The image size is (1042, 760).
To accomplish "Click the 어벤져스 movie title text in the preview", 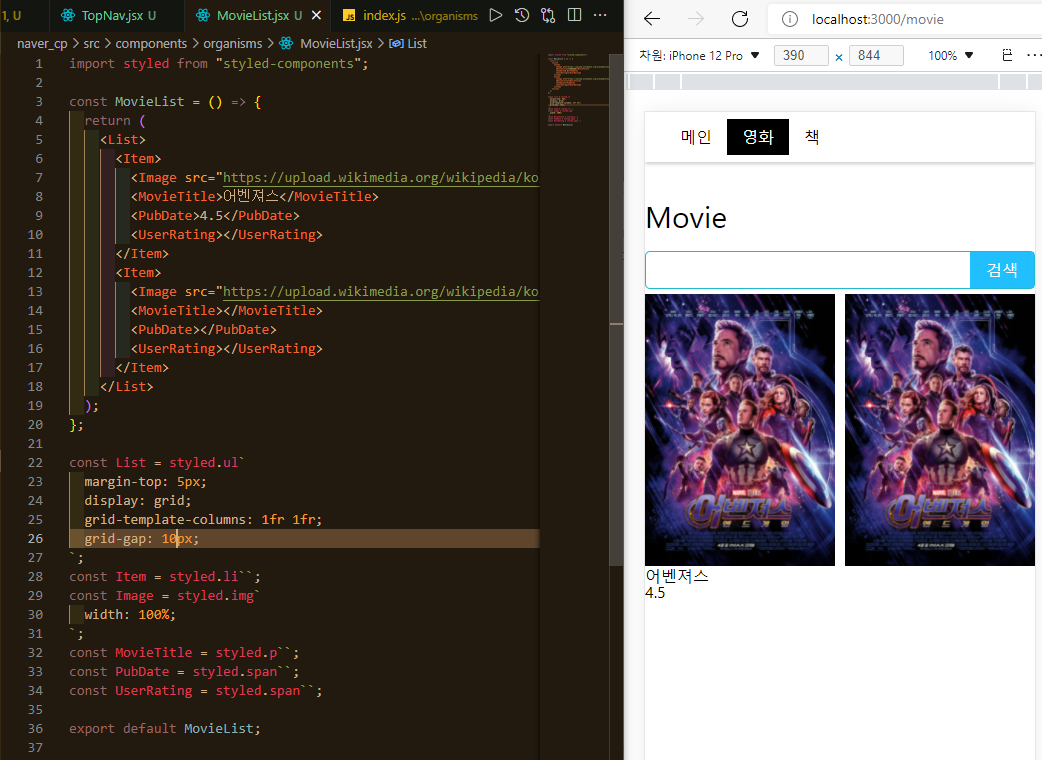I will point(677,576).
